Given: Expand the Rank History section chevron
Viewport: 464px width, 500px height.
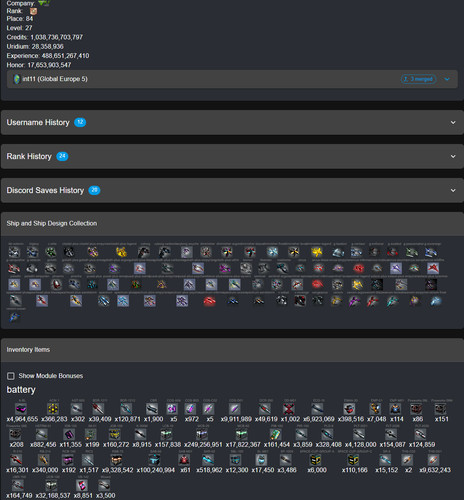Looking at the screenshot, I should (453, 156).
